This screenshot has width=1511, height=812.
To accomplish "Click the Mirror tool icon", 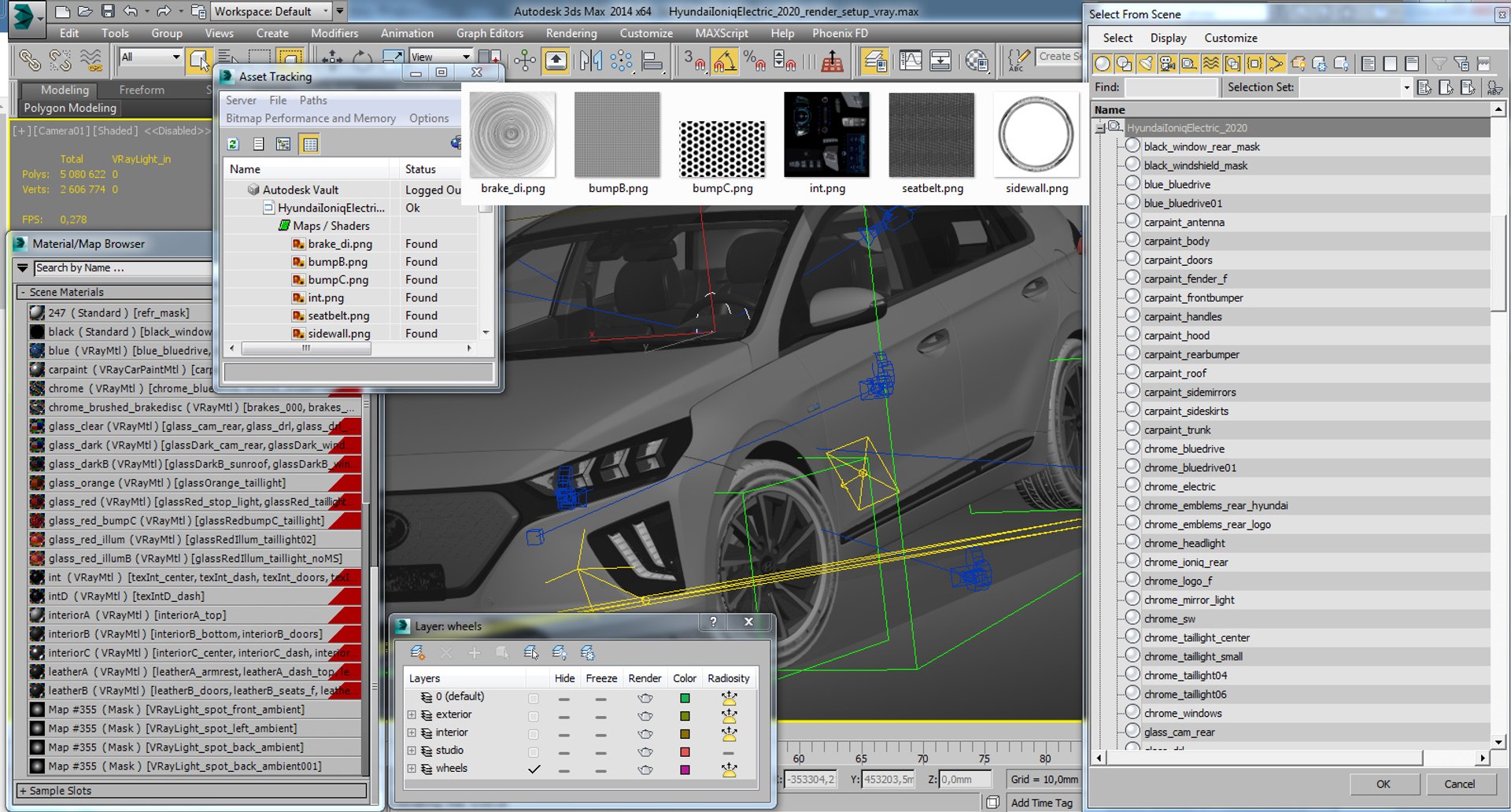I will point(590,61).
